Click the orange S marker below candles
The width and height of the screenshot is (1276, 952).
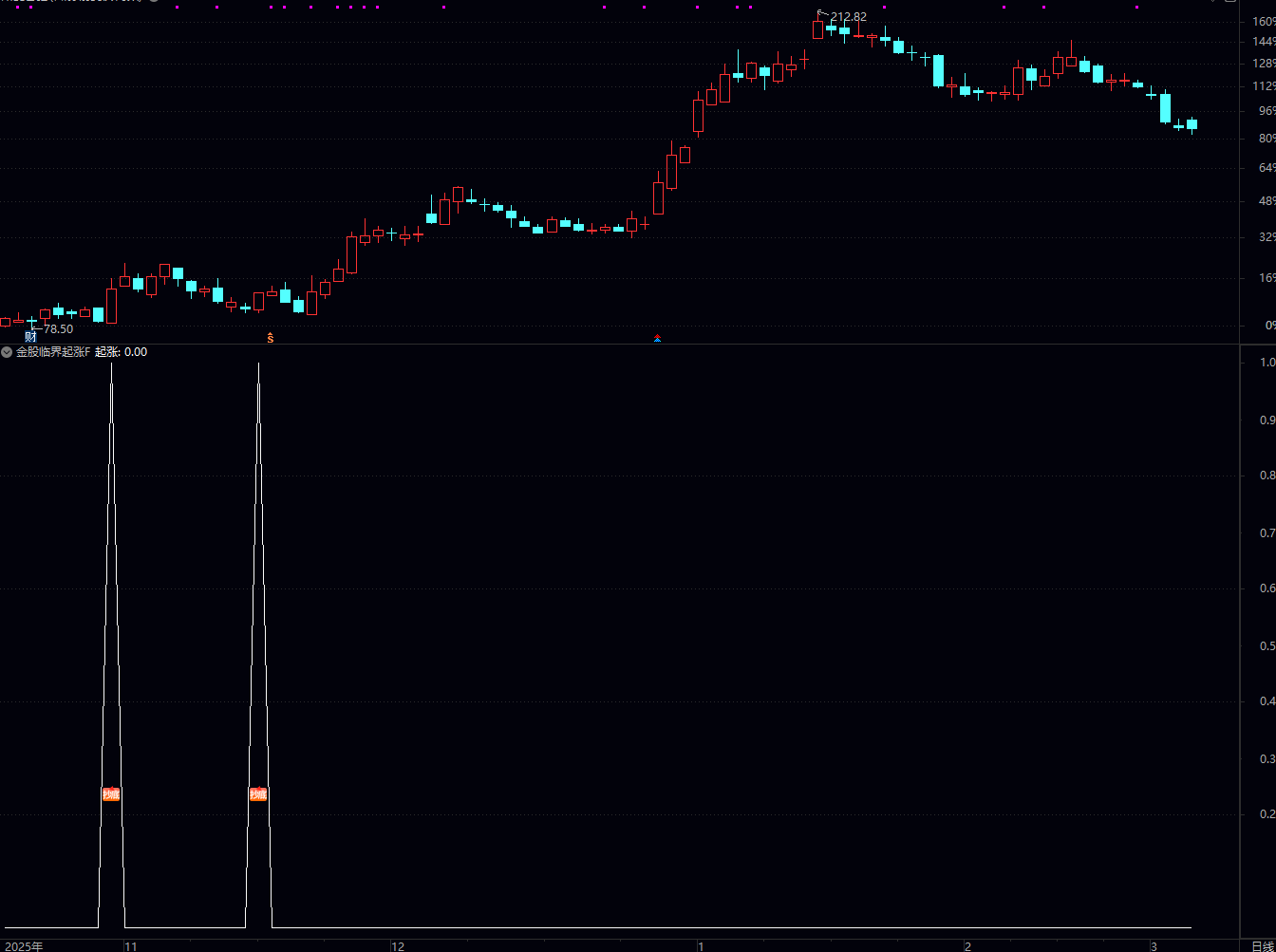click(x=271, y=338)
